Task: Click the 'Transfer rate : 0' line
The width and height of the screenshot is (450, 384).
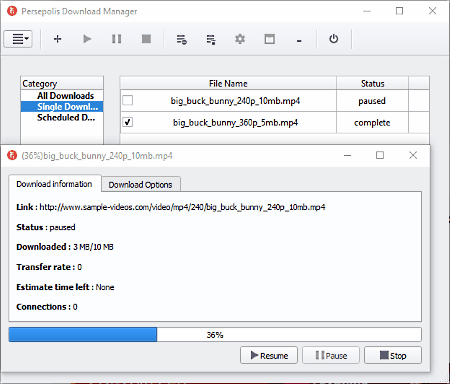Action: coord(49,267)
